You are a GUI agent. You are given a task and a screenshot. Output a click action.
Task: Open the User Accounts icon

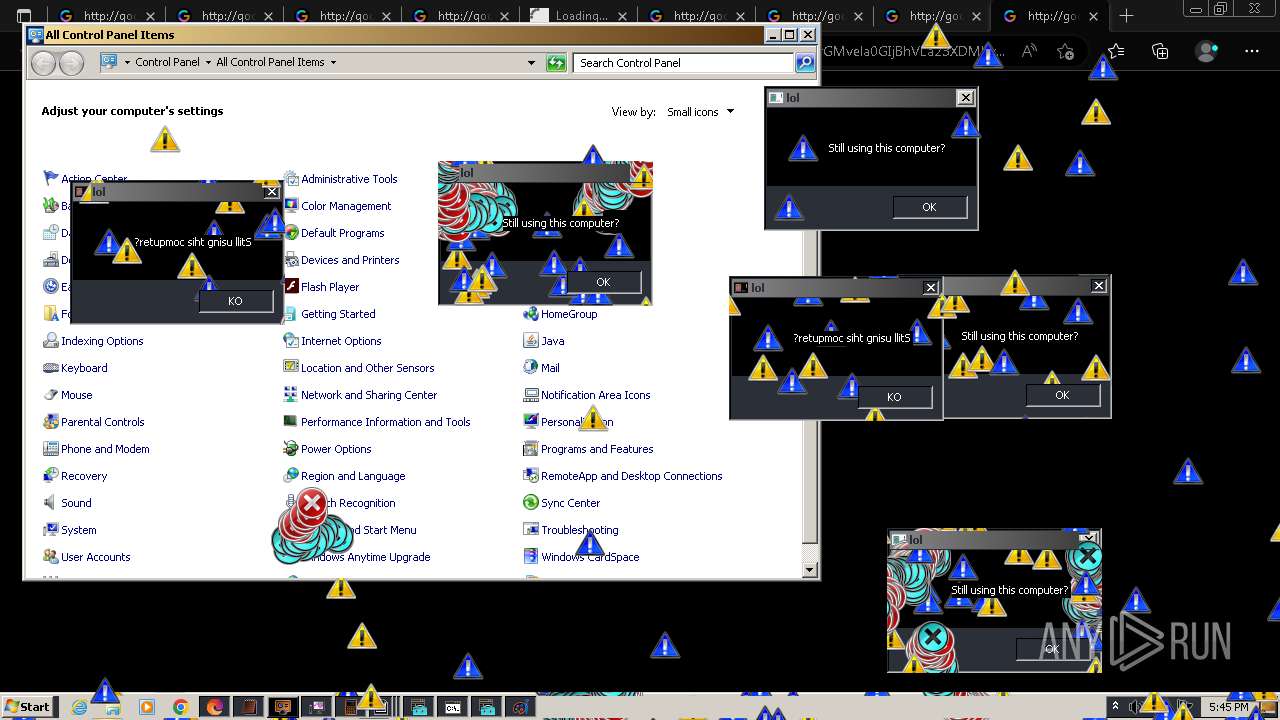pos(51,557)
